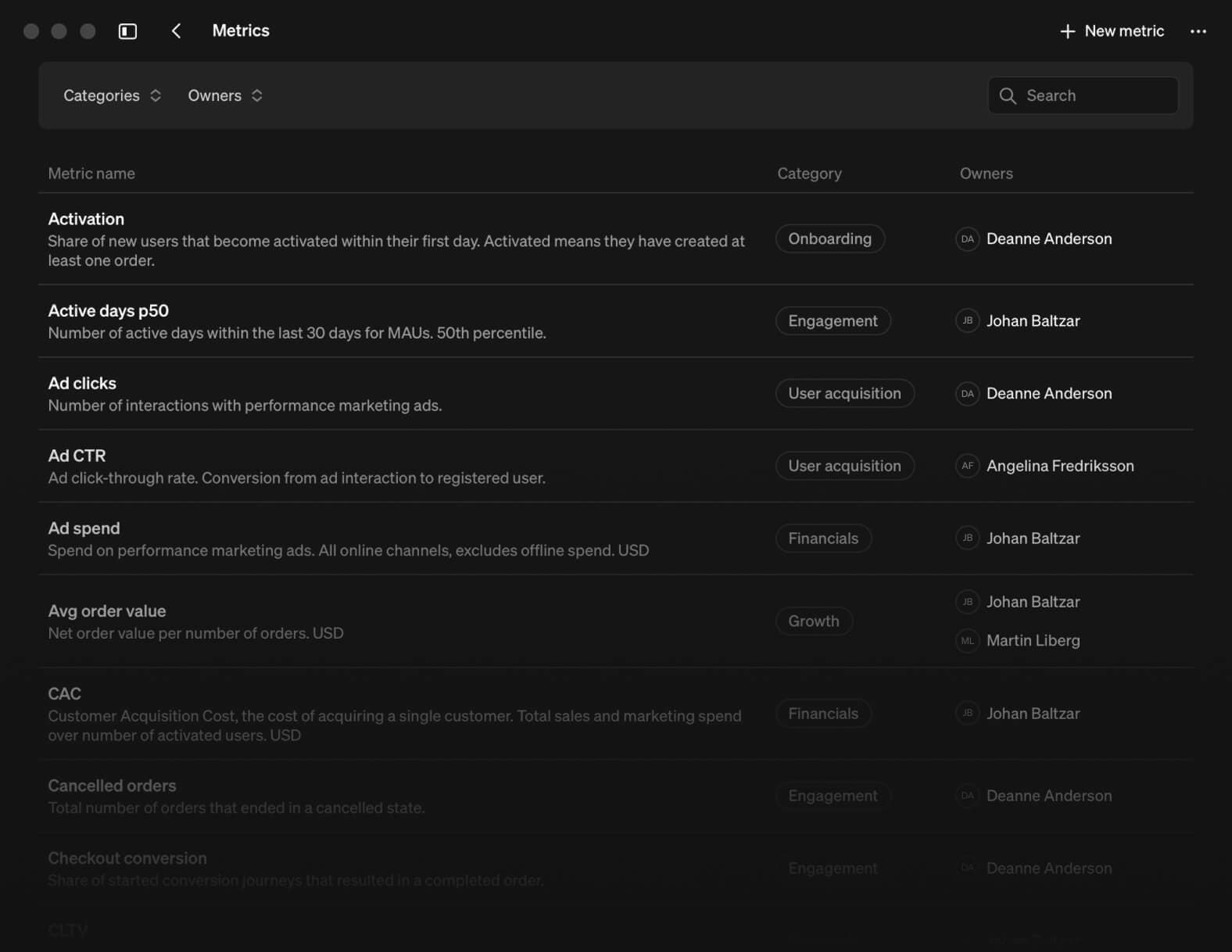Click the Engagement tag on Active days p50
This screenshot has width=1232, height=952.
point(833,321)
